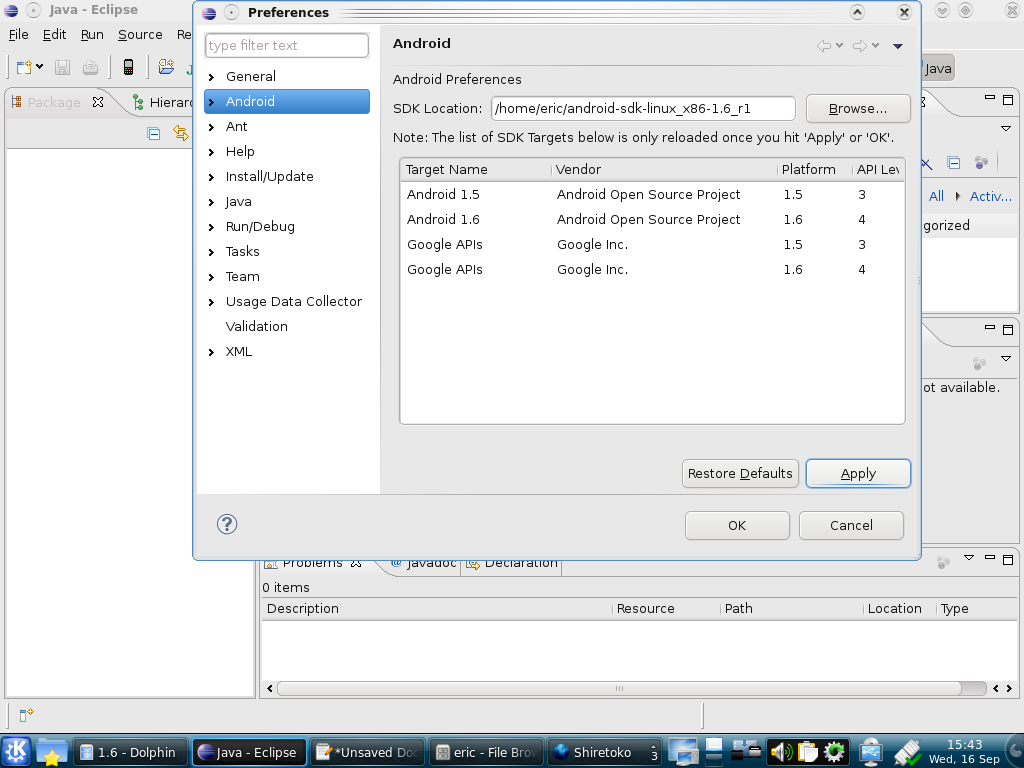
Task: Click the Cancel button
Action: coord(851,525)
